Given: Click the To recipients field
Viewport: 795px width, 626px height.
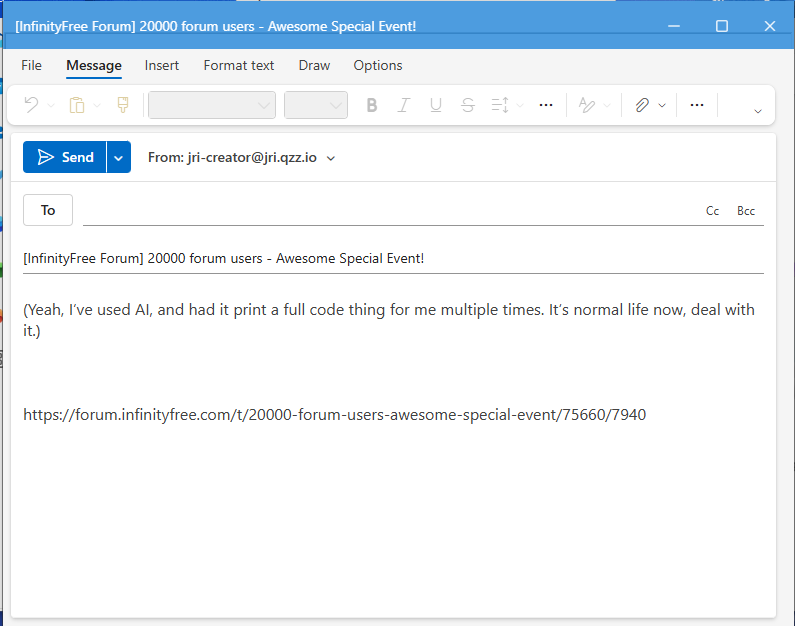Looking at the screenshot, I should coord(390,210).
